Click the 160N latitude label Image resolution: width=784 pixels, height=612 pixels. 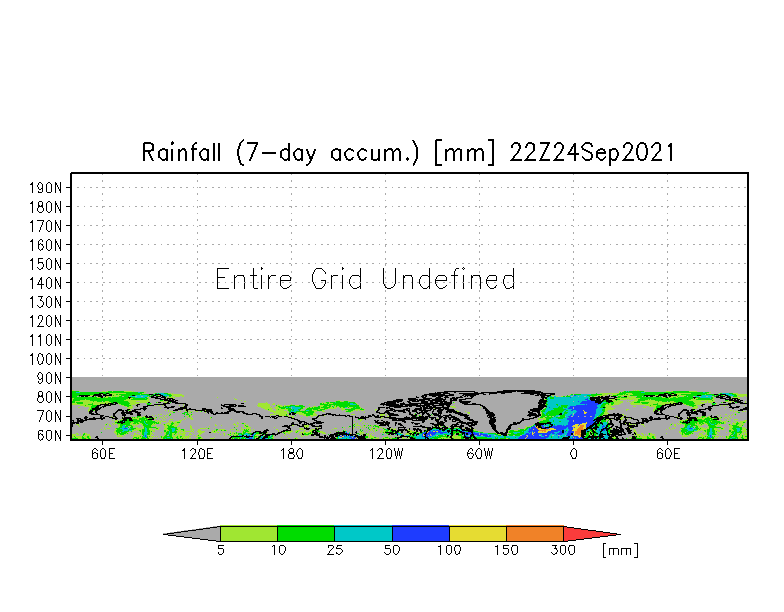pos(46,245)
